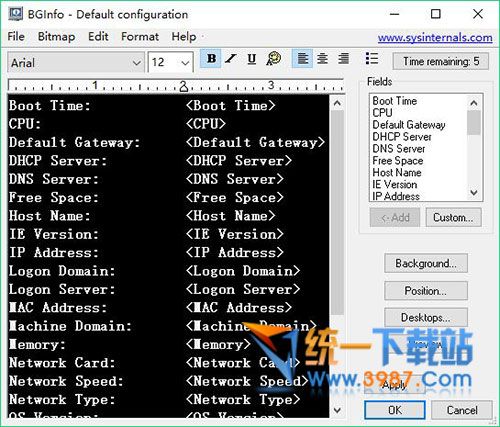Viewport: 500px width, 427px height.
Task: Click the Background... button
Action: click(426, 263)
